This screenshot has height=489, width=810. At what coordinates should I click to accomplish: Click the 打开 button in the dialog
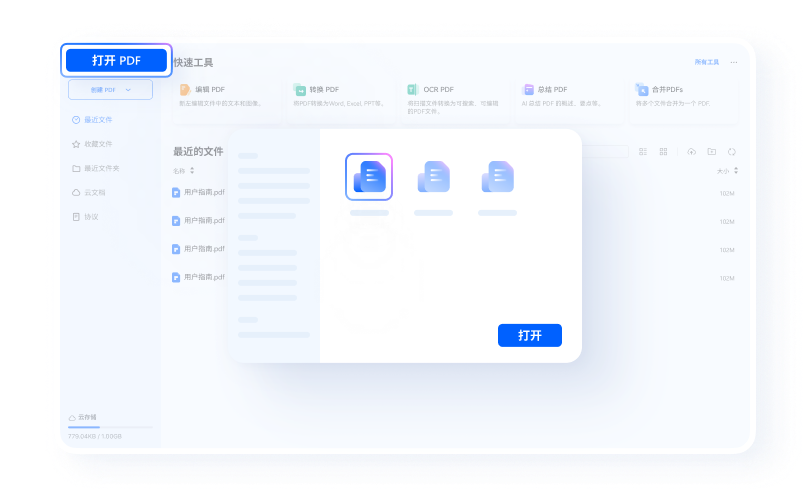529,336
